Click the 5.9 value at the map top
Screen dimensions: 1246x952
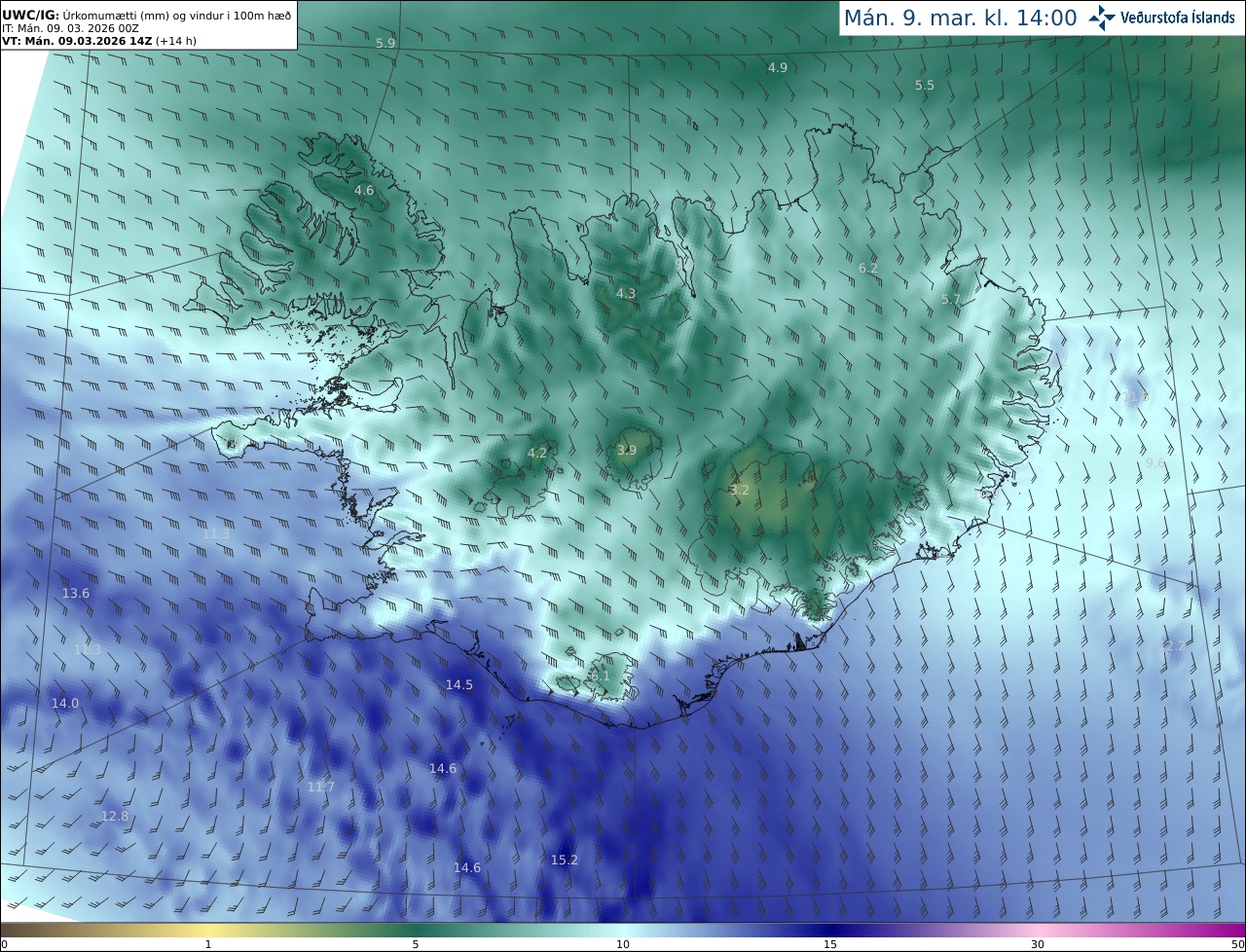[x=385, y=43]
